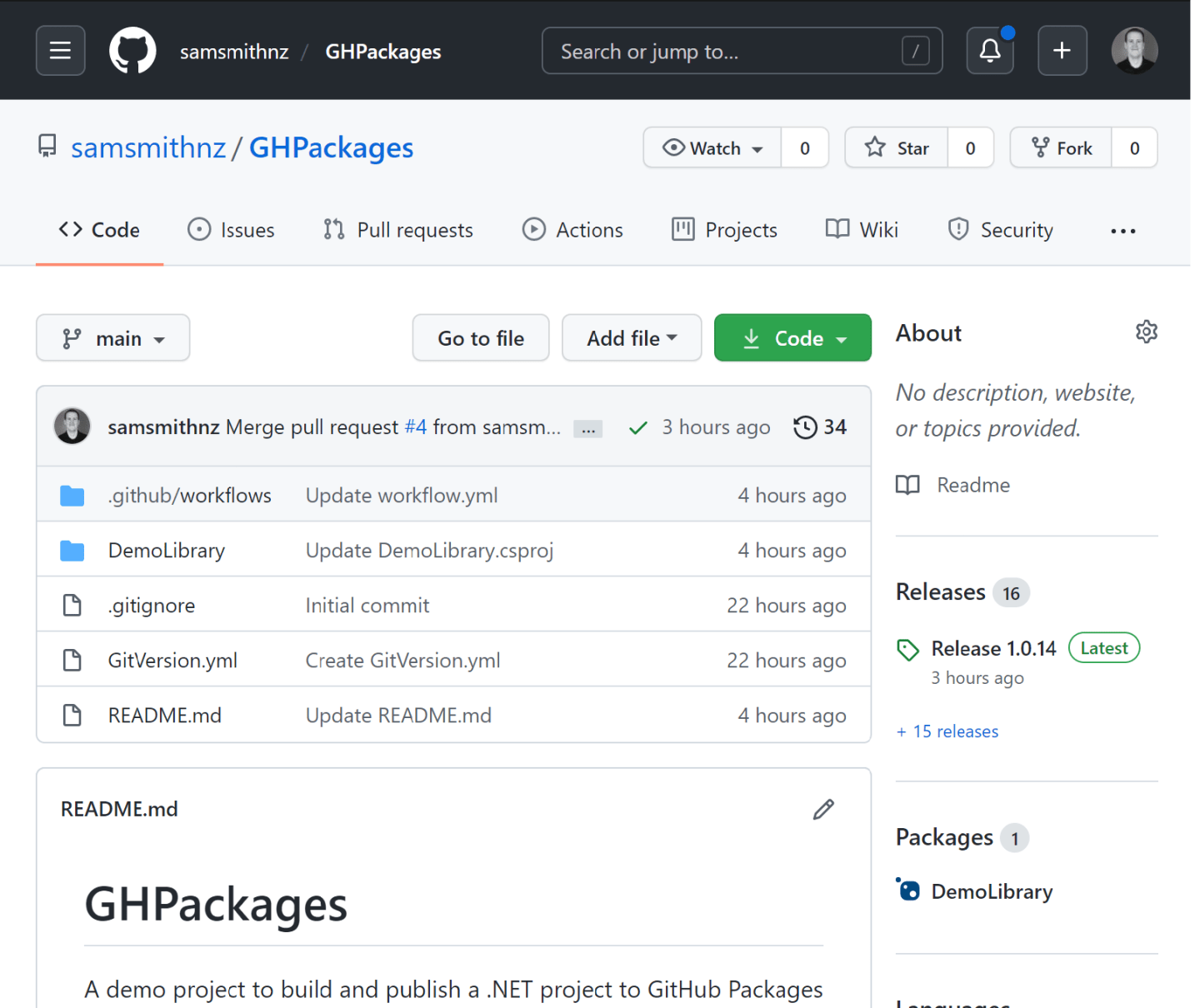Open Release 1.0.14
The width and height of the screenshot is (1200, 1008).
994,648
